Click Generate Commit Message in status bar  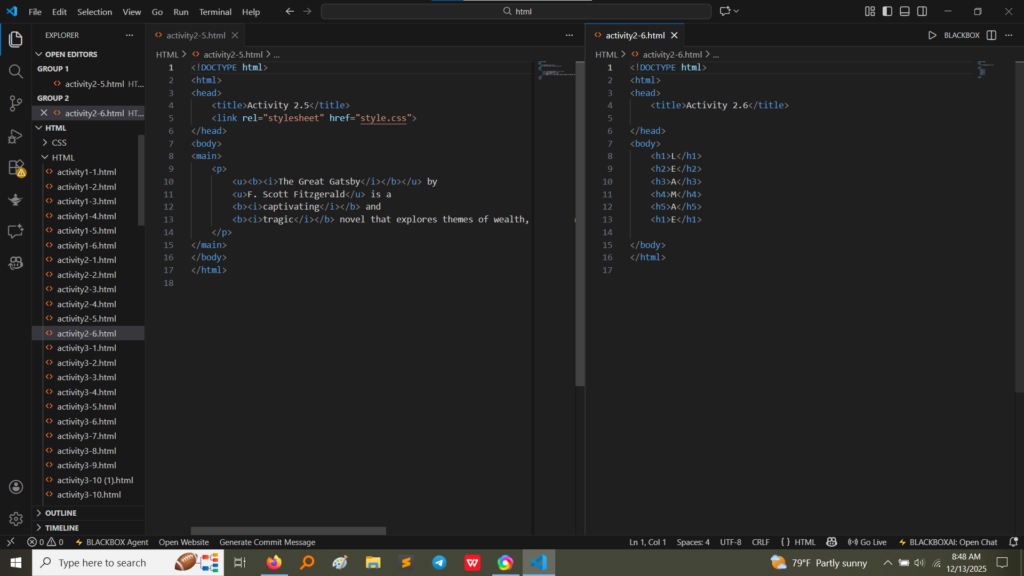click(267, 542)
